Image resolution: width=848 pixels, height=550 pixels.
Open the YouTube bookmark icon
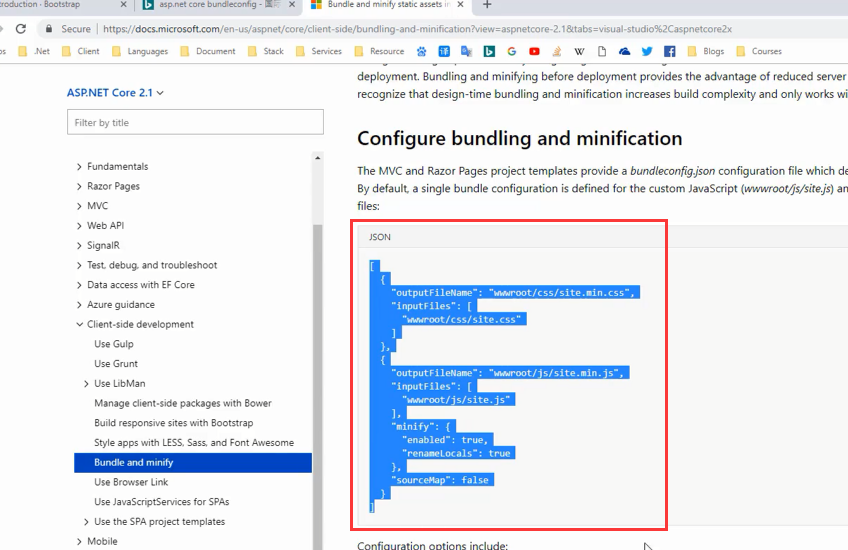point(534,51)
